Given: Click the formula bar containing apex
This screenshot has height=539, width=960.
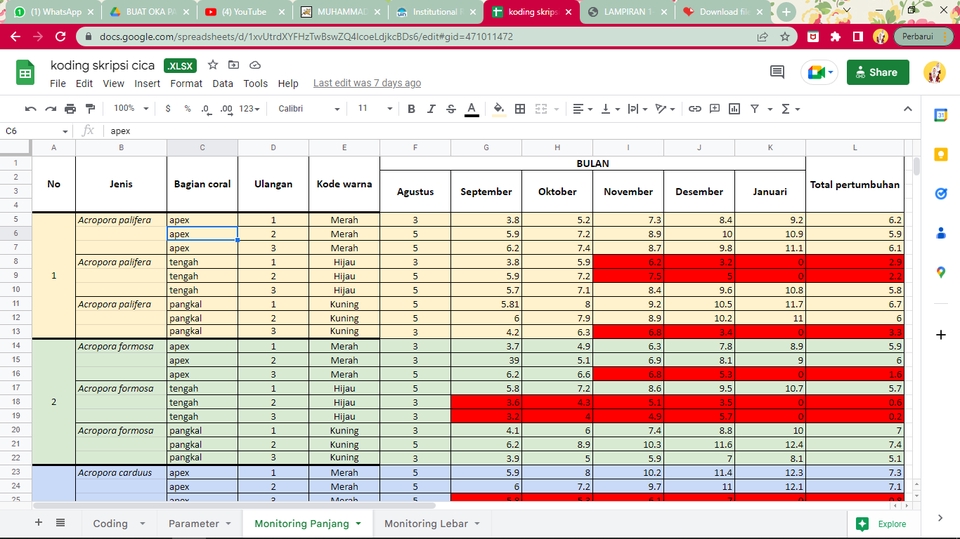Looking at the screenshot, I should pos(511,130).
